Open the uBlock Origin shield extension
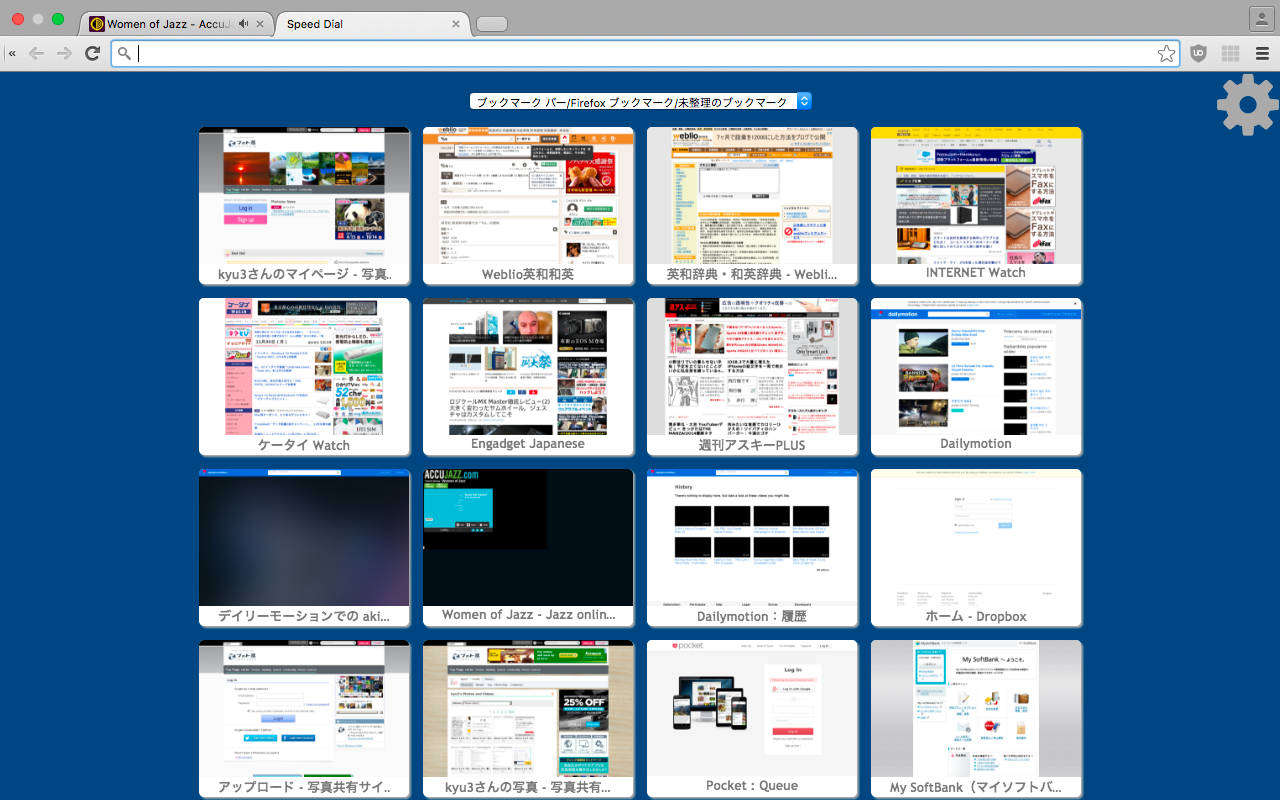The height and width of the screenshot is (800, 1280). pyautogui.click(x=1198, y=54)
